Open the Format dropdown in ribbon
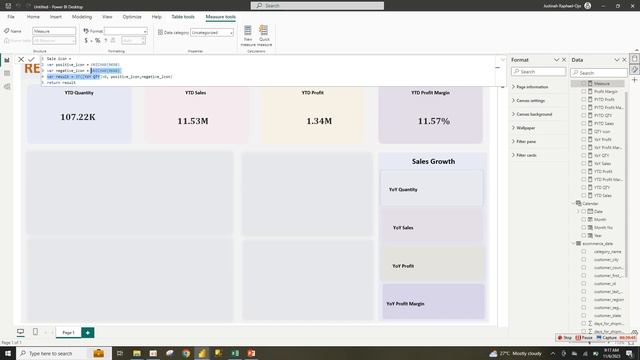Image resolution: width=640 pixels, height=360 pixels. pos(126,31)
